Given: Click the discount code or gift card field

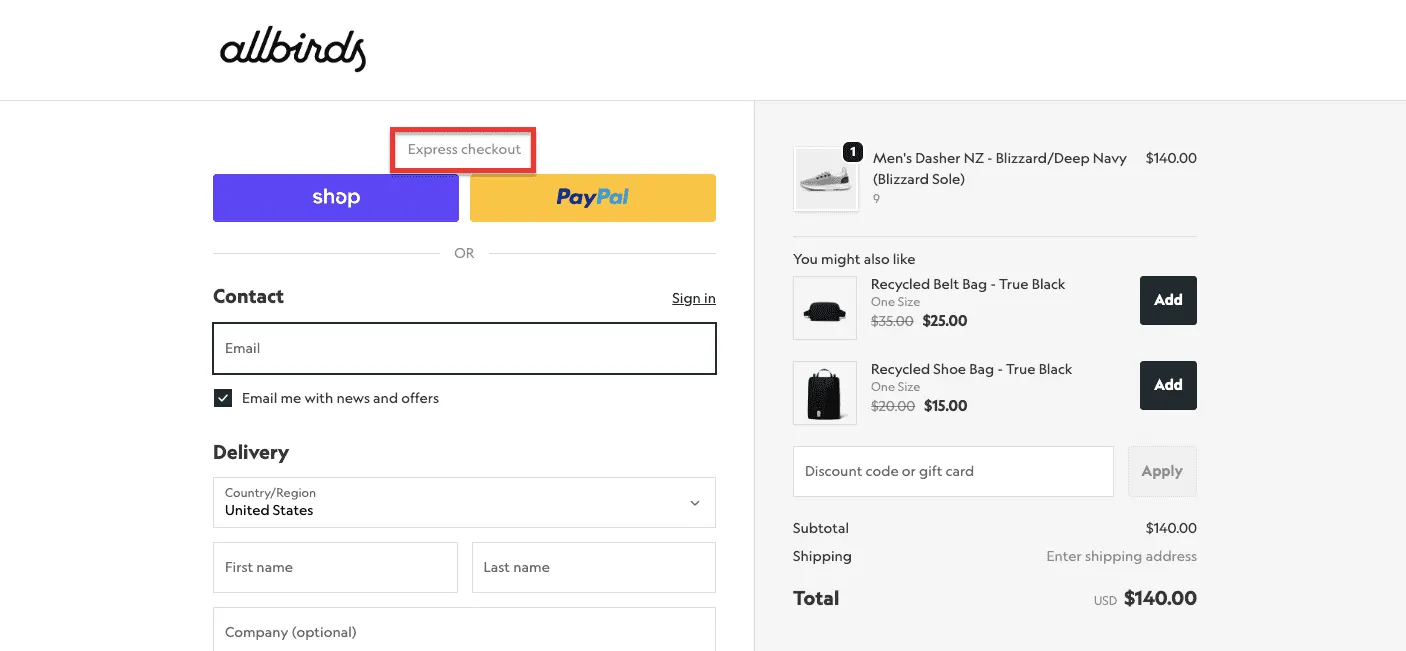Looking at the screenshot, I should coord(952,471).
